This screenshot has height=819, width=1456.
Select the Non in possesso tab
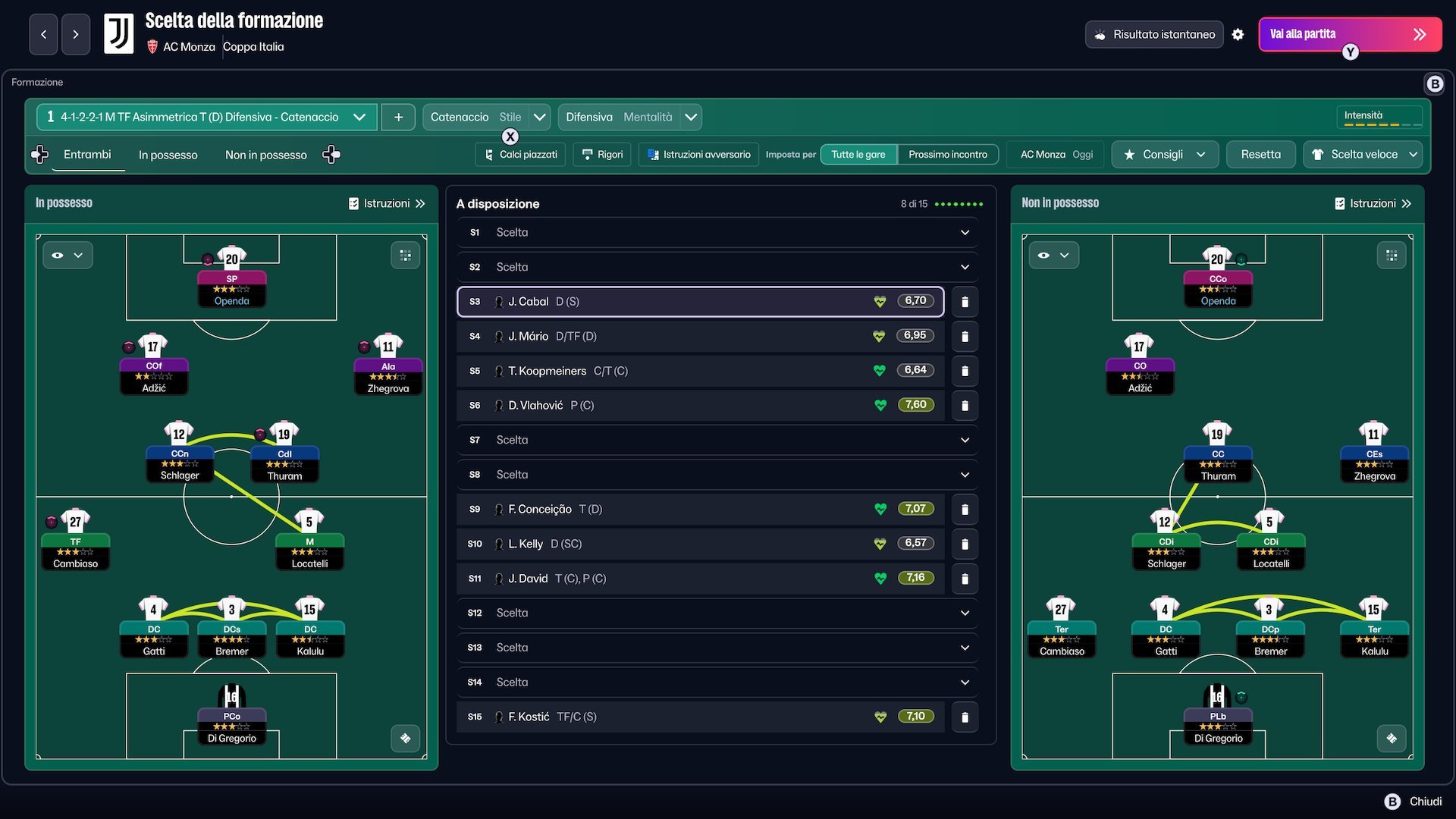[x=266, y=155]
